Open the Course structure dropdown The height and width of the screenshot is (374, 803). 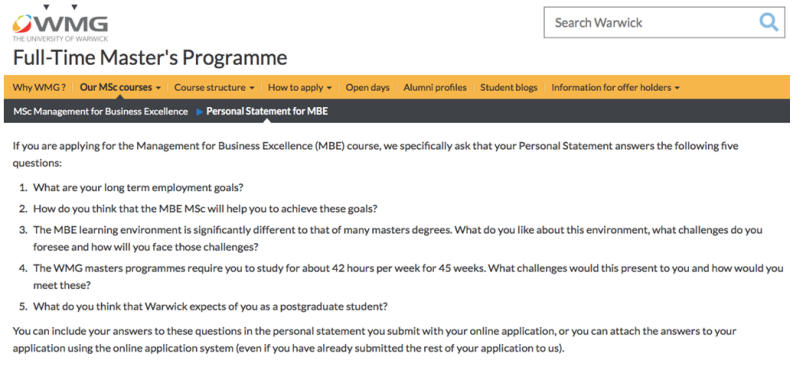(x=214, y=88)
